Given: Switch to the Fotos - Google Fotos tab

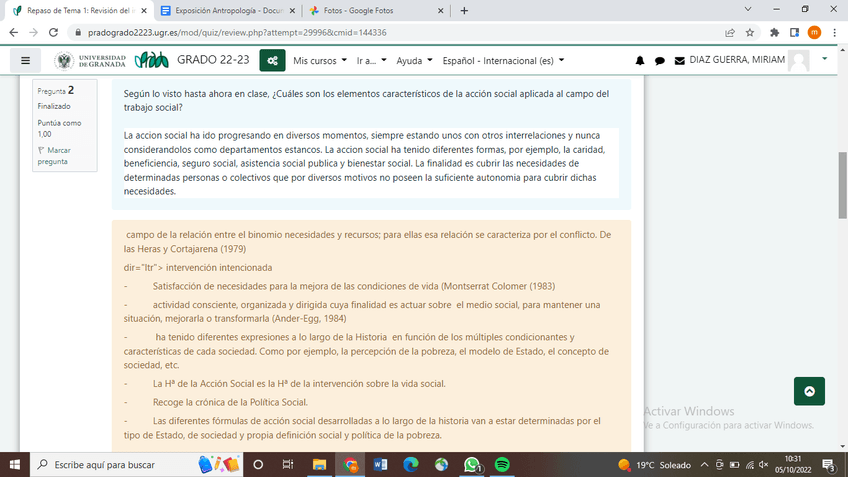Looking at the screenshot, I should [376, 10].
